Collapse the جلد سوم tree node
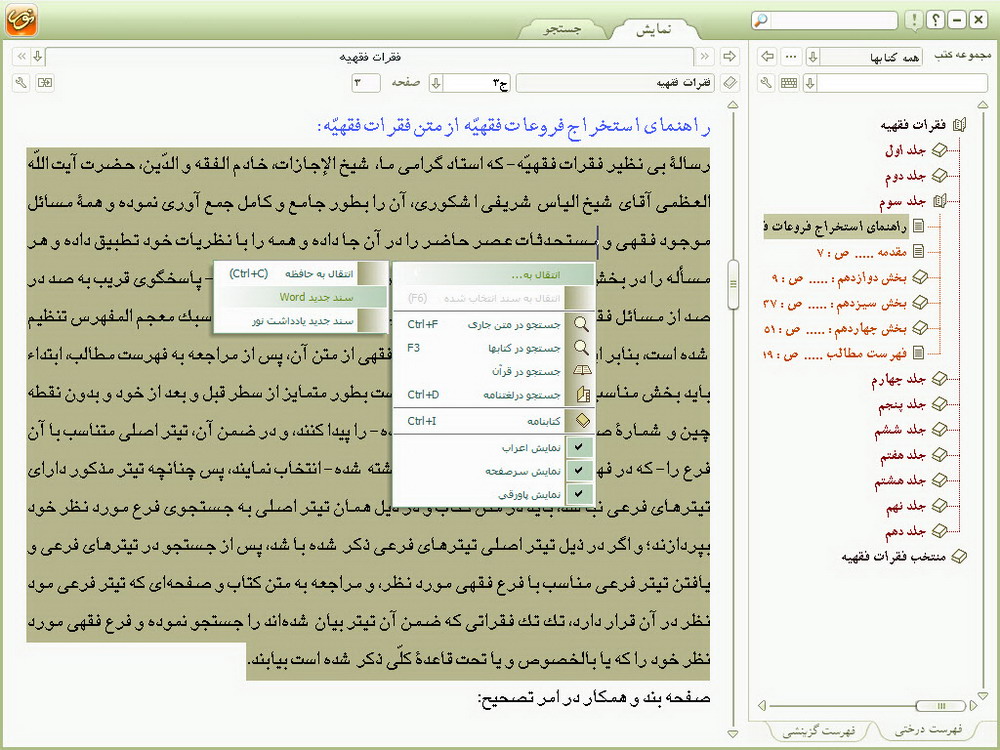The width and height of the screenshot is (1000, 750). (939, 202)
